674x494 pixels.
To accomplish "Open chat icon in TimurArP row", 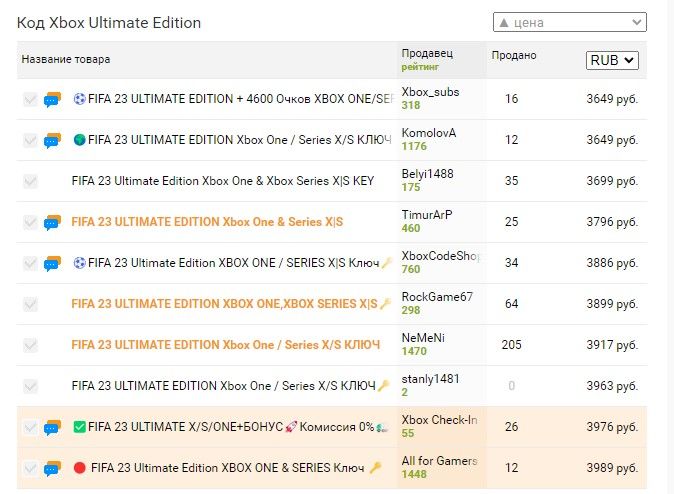I will 52,222.
